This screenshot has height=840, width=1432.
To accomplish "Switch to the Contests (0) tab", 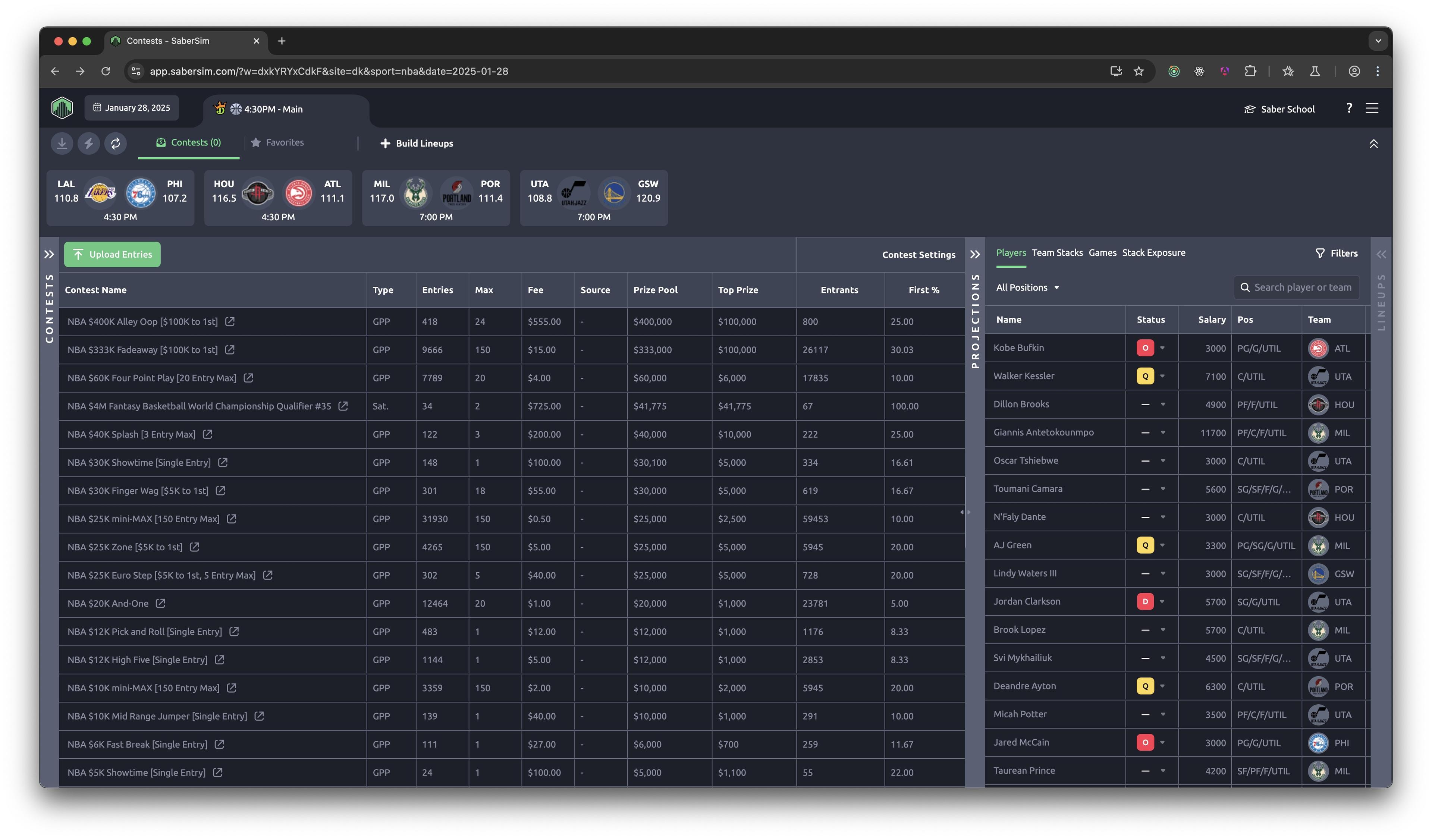I will tap(189, 142).
